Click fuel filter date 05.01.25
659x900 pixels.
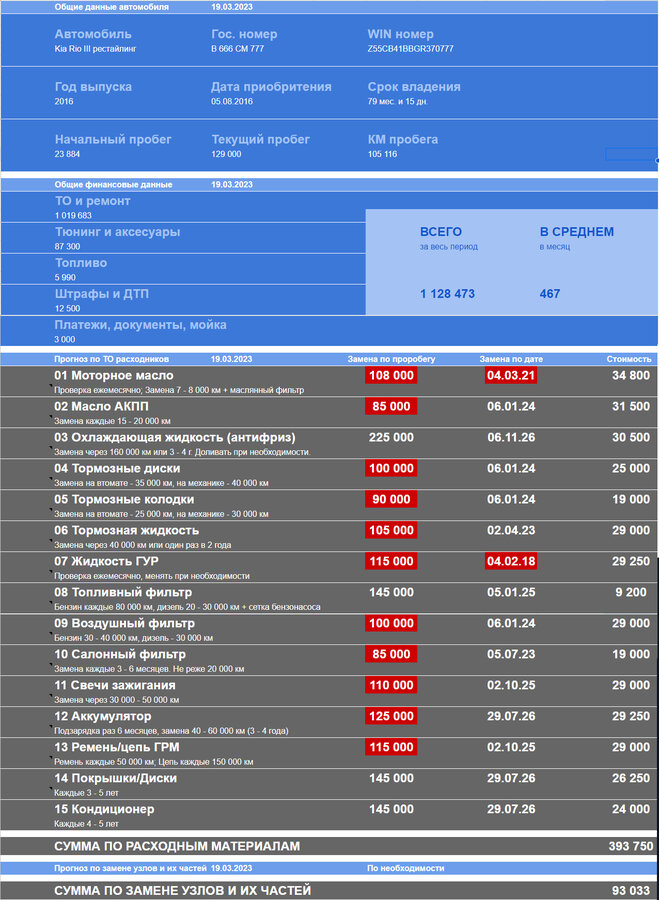(511, 592)
